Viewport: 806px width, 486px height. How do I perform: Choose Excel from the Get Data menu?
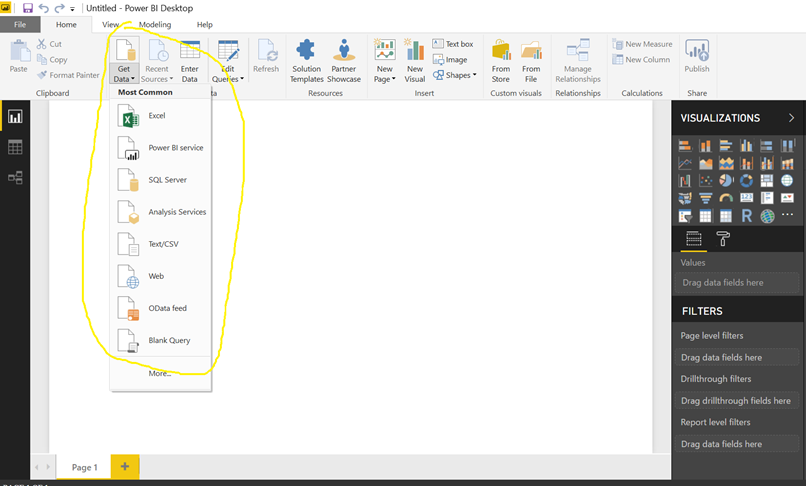click(x=157, y=116)
